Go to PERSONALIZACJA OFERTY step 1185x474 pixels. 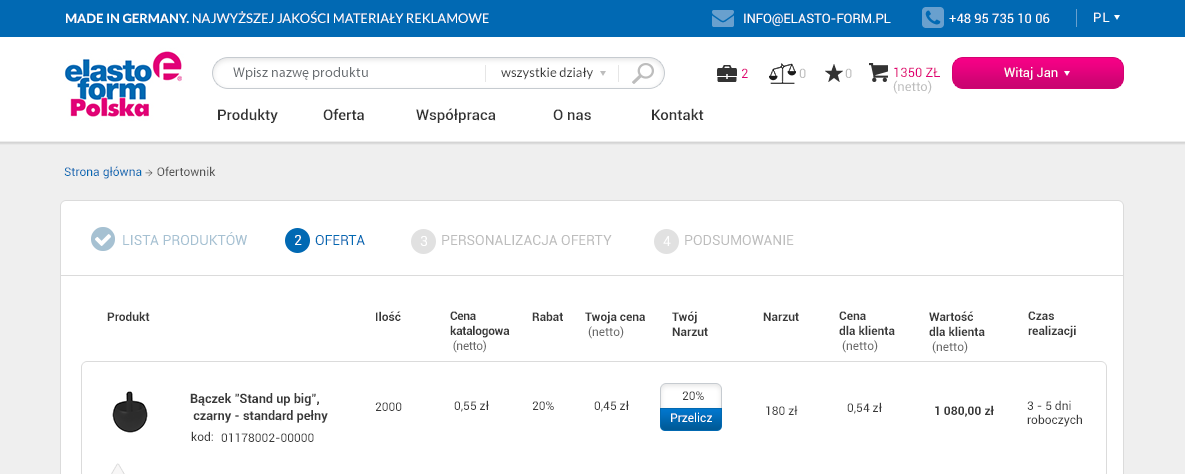[x=526, y=240]
